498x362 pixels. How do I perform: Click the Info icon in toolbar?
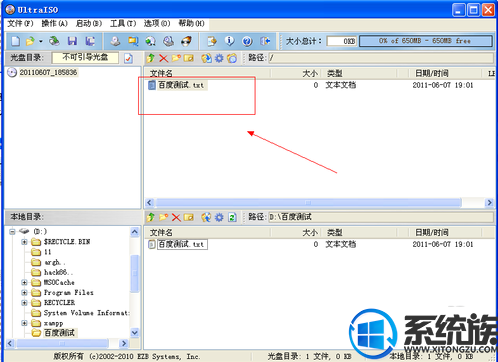229,41
